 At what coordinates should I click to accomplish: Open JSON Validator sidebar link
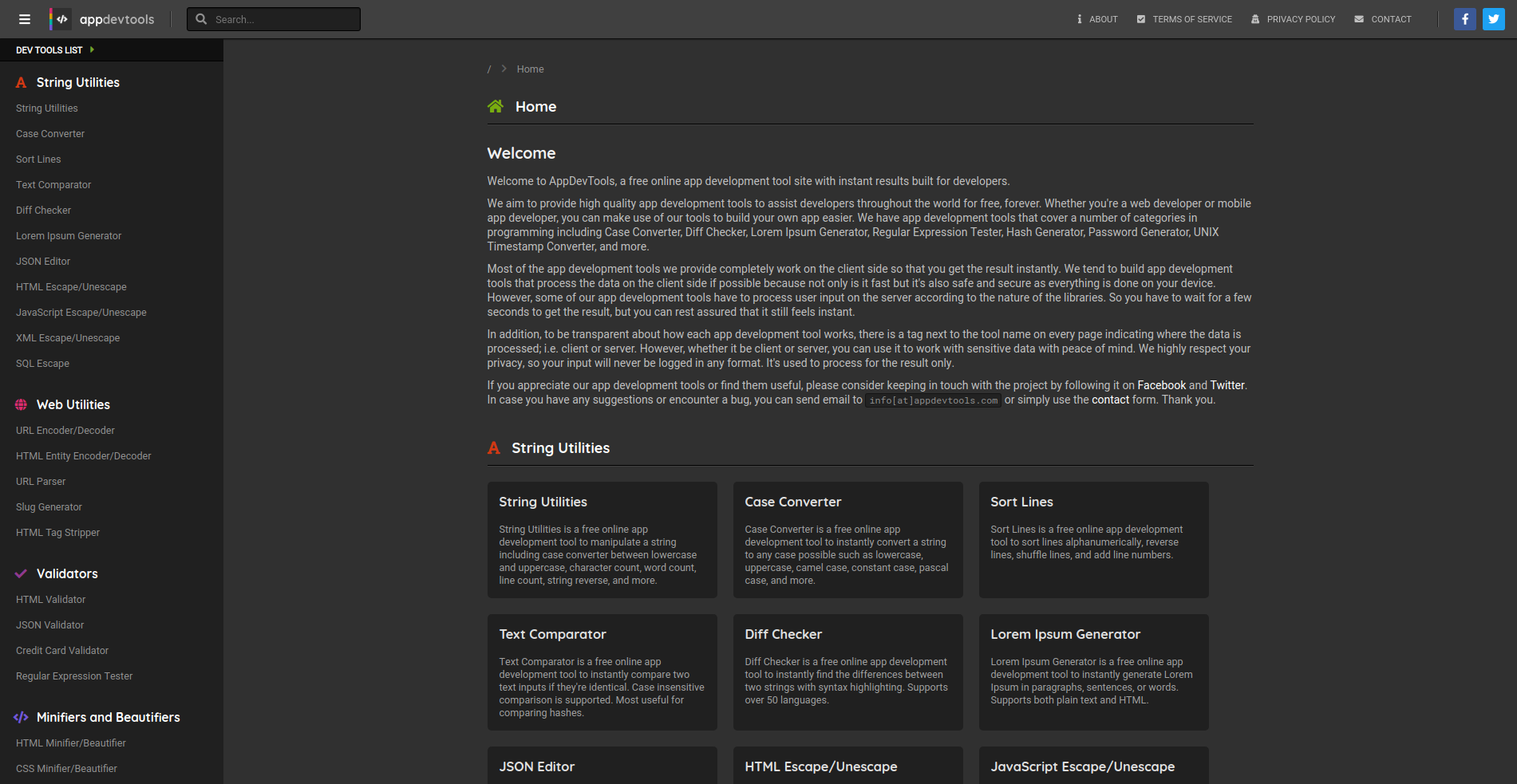pos(50,625)
